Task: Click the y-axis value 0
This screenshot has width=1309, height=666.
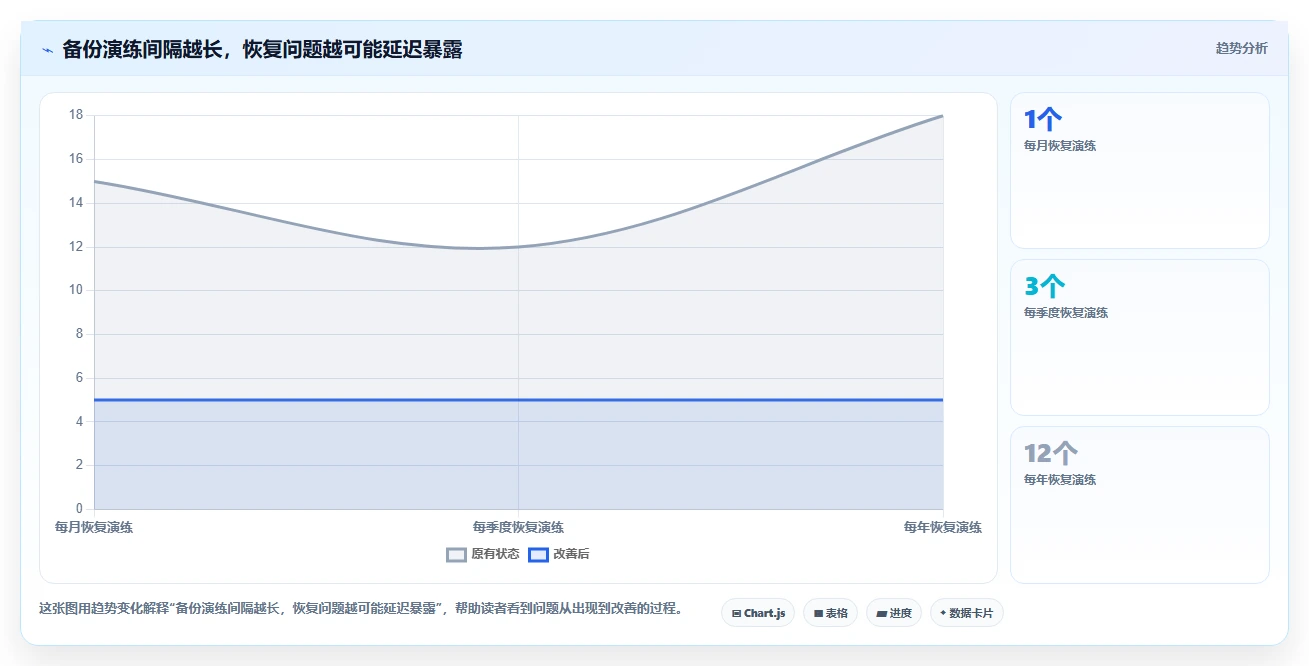Action: click(80, 508)
